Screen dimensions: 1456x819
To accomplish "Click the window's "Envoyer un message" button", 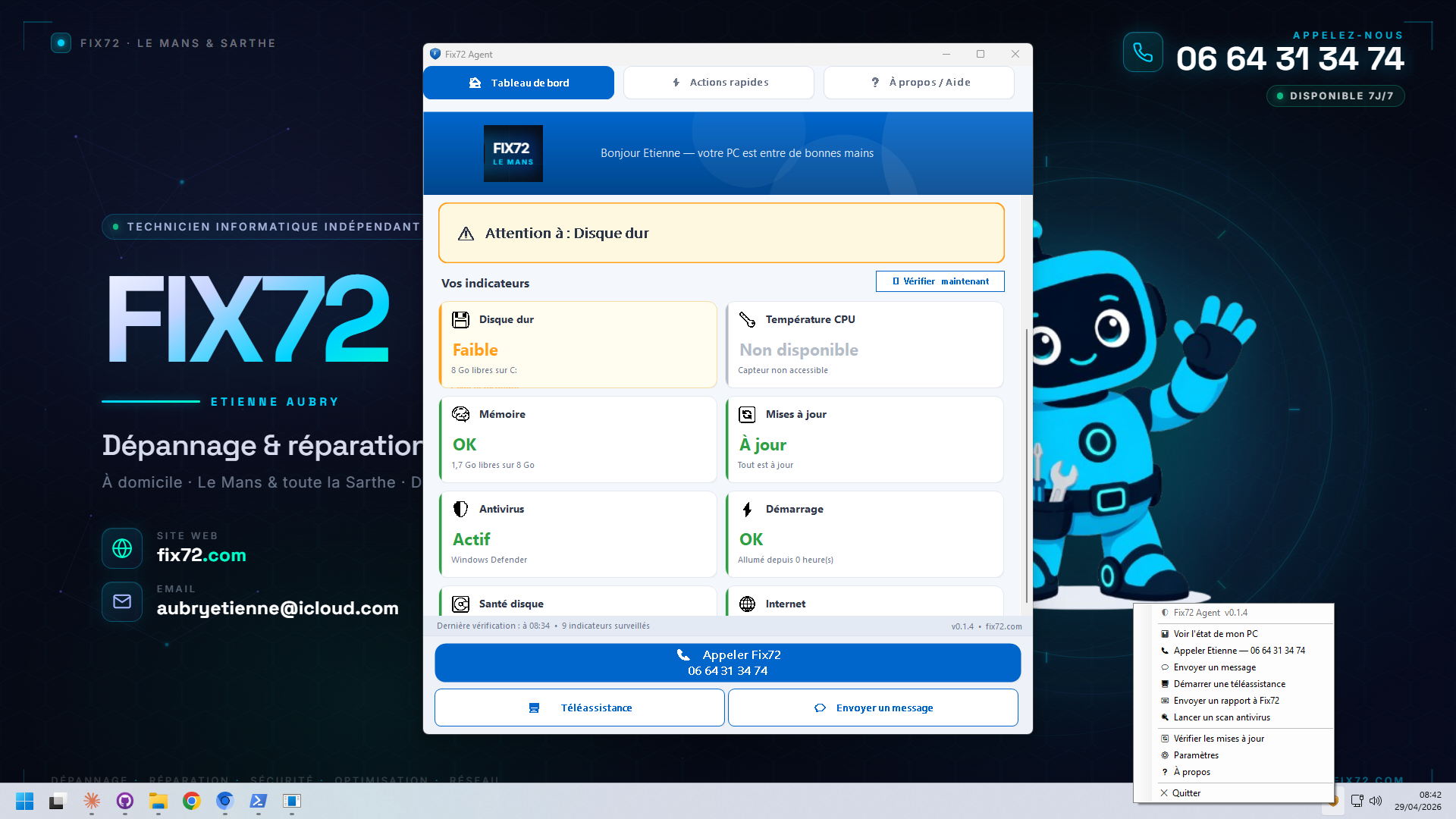I will click(873, 708).
